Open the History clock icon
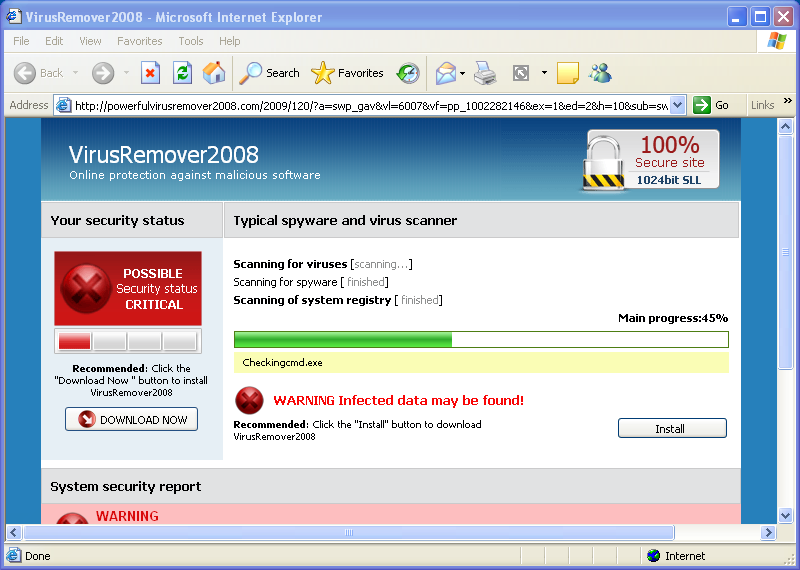Viewport: 800px width, 570px height. point(408,73)
